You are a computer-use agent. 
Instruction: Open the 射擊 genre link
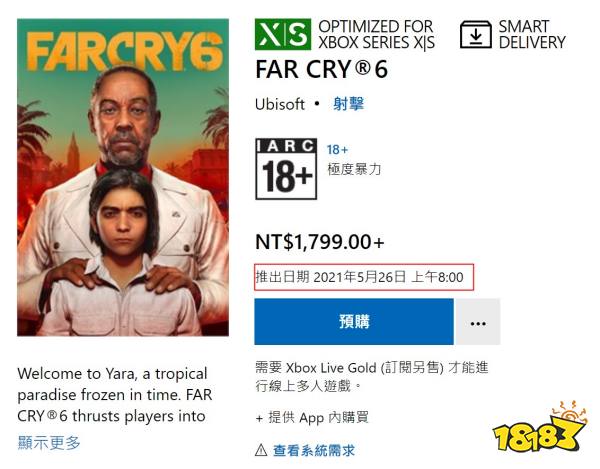click(x=348, y=104)
